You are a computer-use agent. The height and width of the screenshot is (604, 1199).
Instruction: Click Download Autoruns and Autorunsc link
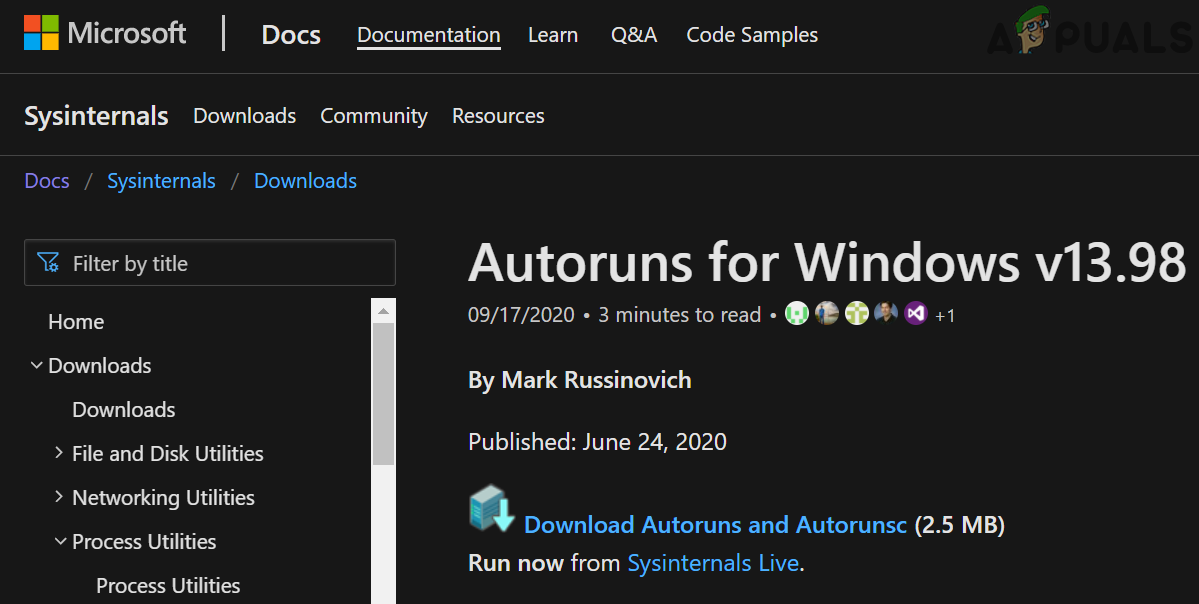click(715, 525)
